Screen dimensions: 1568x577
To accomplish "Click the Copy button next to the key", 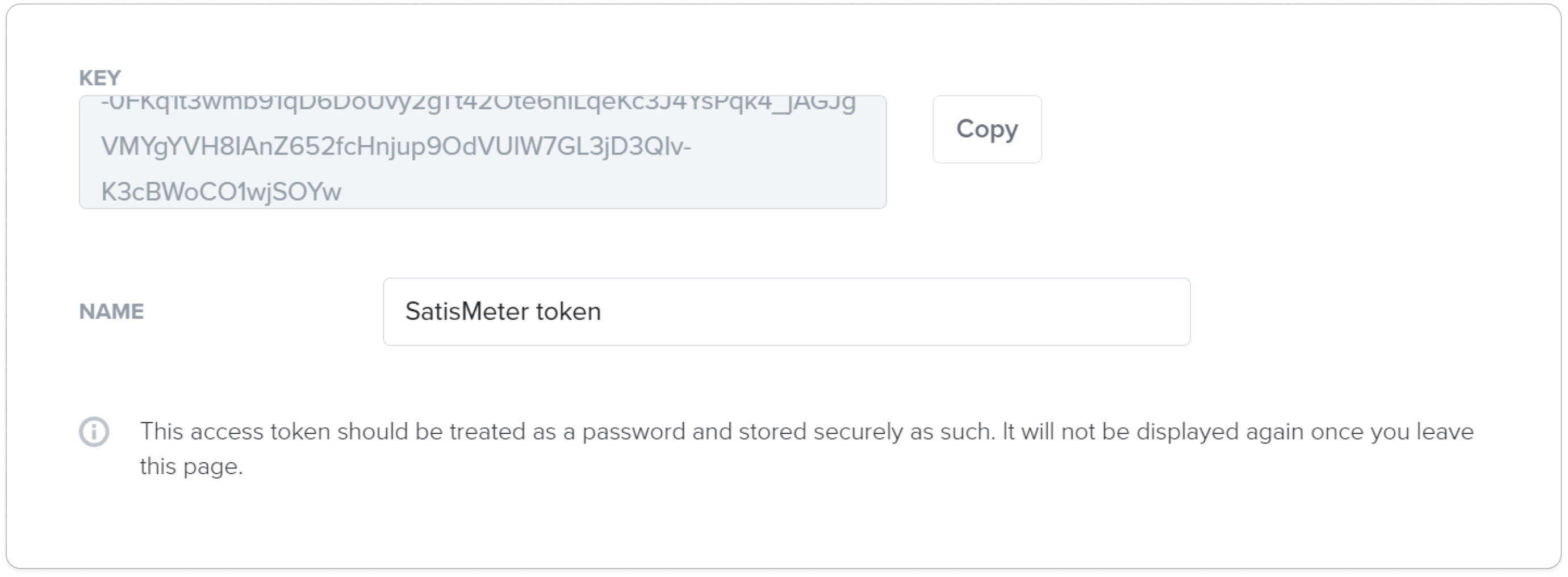I will [986, 129].
